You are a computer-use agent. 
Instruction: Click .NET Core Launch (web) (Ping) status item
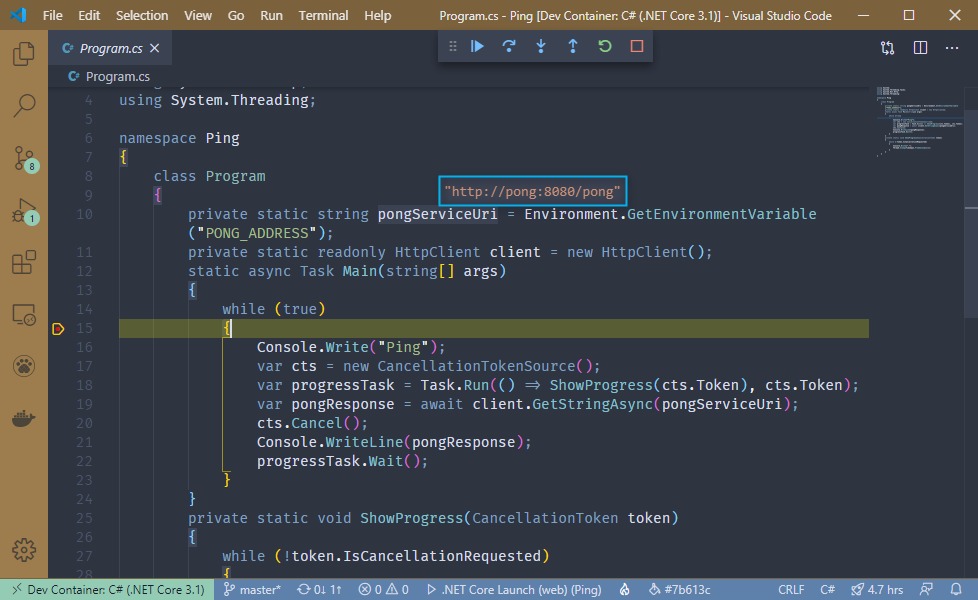514,589
